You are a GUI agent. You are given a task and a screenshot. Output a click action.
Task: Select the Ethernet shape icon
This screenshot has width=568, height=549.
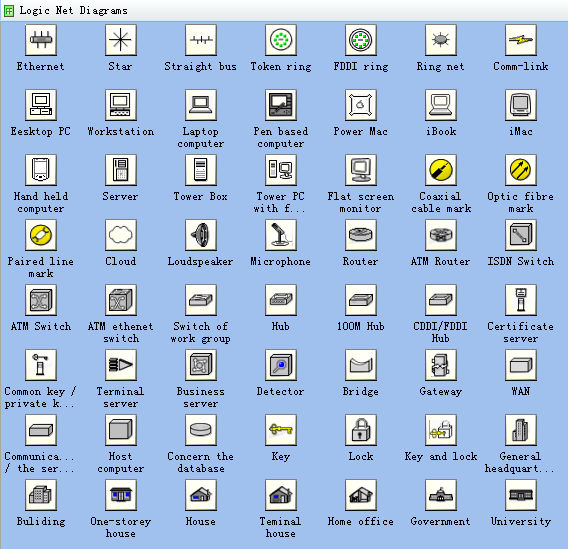coord(41,40)
